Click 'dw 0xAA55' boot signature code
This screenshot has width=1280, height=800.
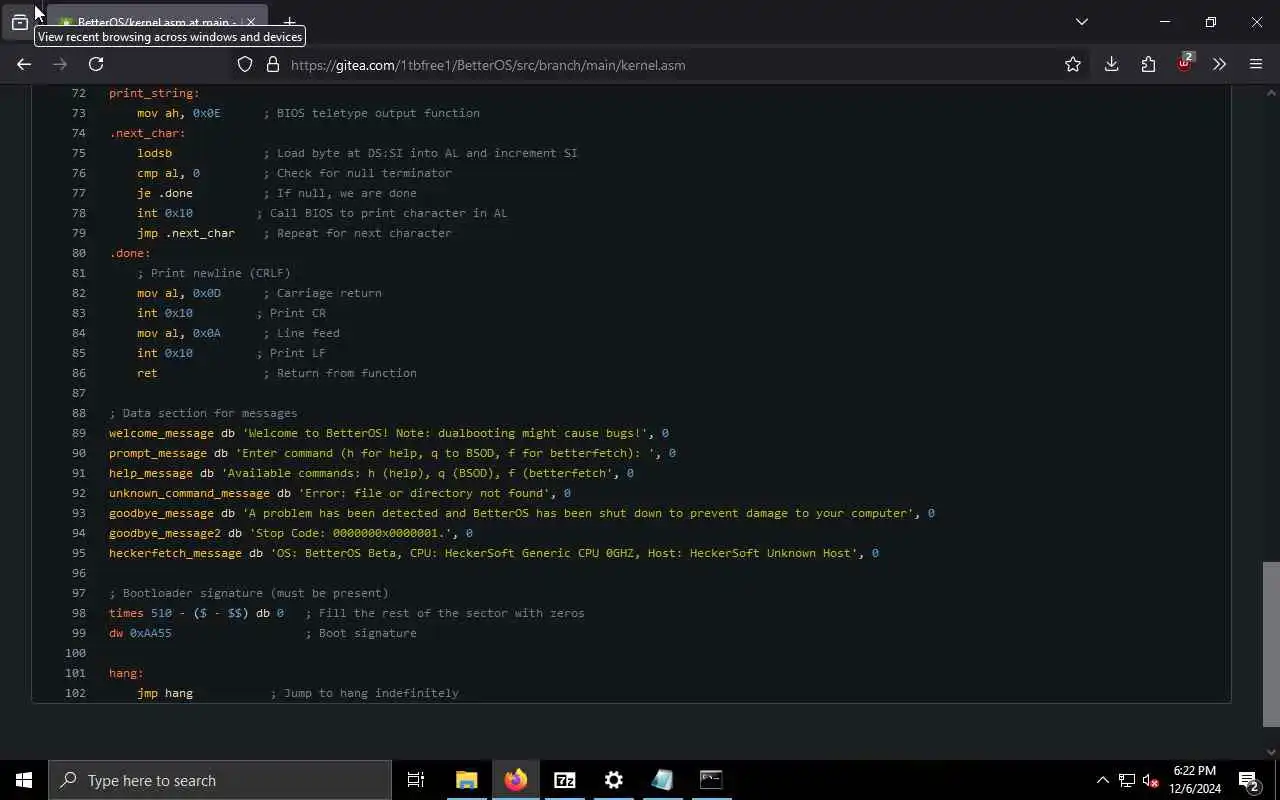140,633
